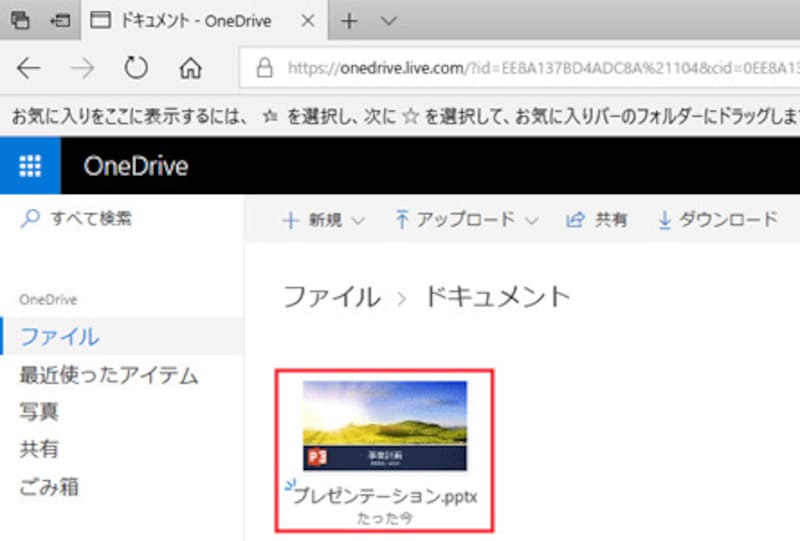Close the ドキュメント - OneDrive tab
This screenshot has height=541, width=800.
(308, 21)
